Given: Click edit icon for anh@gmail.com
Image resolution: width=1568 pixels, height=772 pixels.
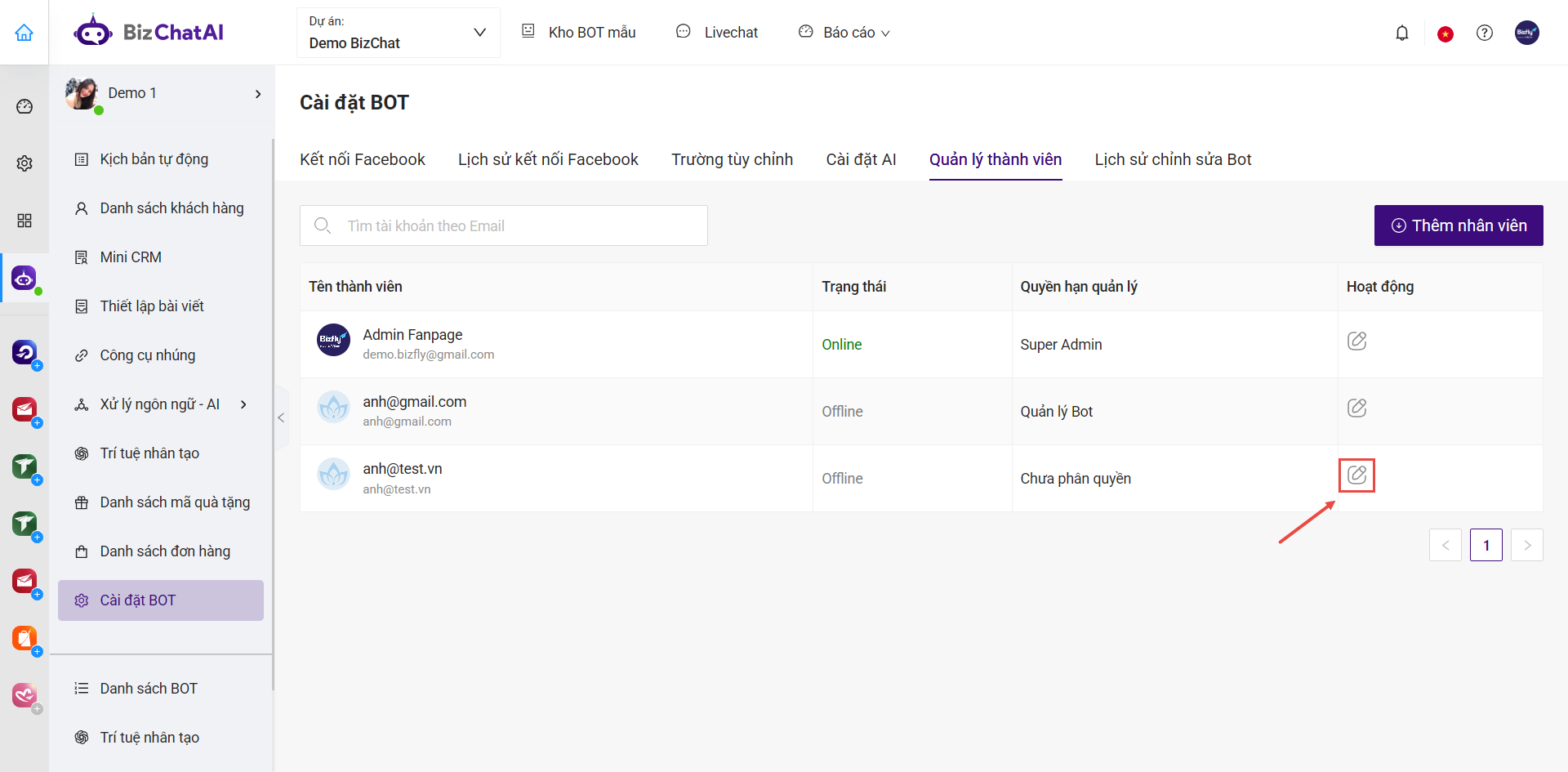Looking at the screenshot, I should [1356, 408].
